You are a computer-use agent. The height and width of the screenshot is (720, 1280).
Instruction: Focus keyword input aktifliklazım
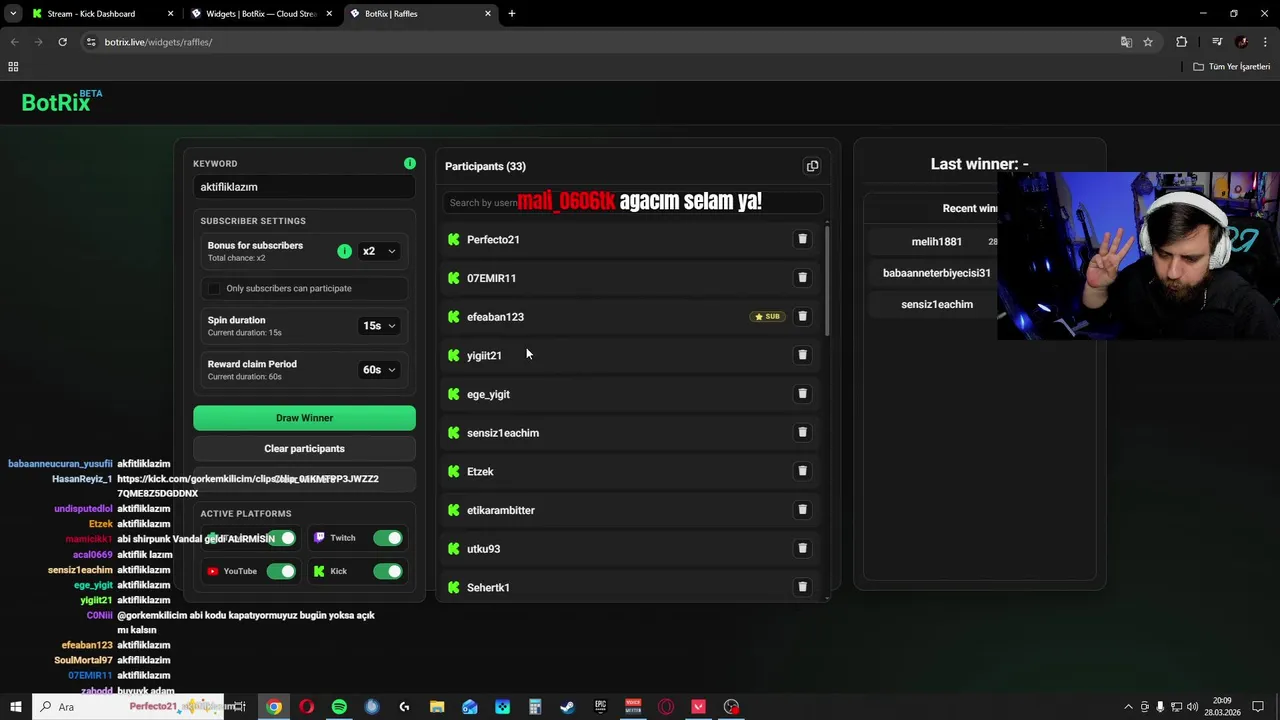click(304, 187)
